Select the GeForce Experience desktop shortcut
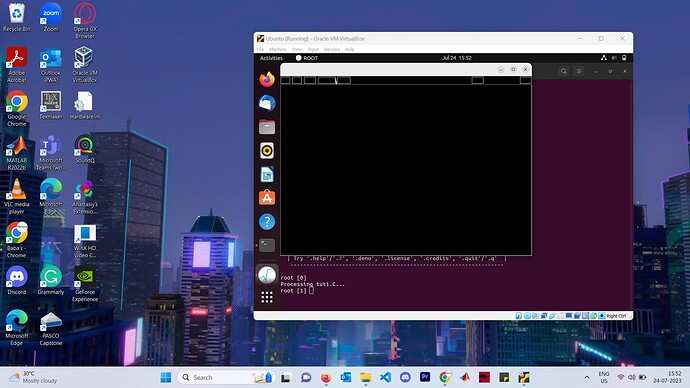Screen dimensions: 690x388 [x=85, y=284]
